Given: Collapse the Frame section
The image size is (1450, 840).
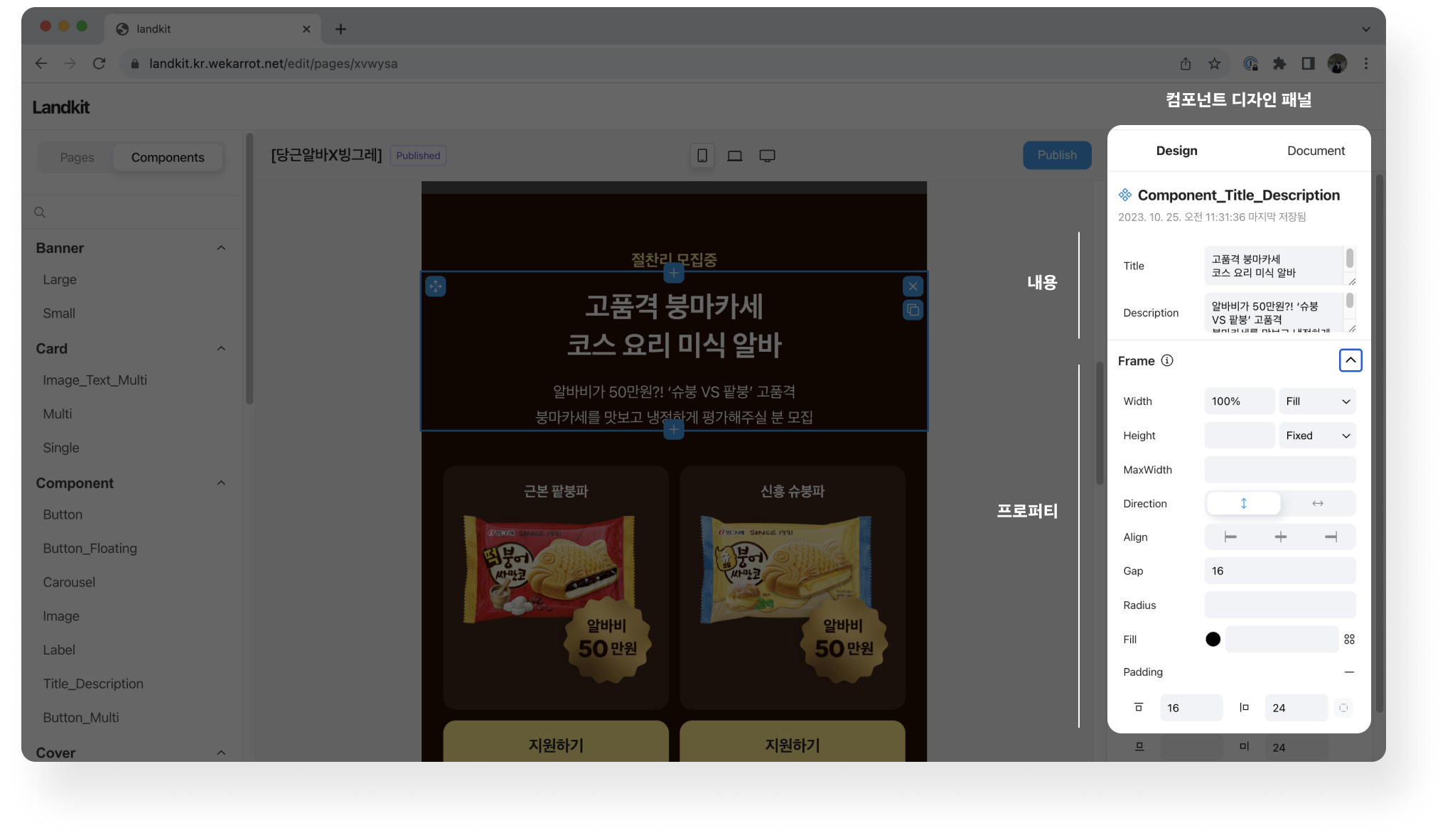Looking at the screenshot, I should point(1350,360).
